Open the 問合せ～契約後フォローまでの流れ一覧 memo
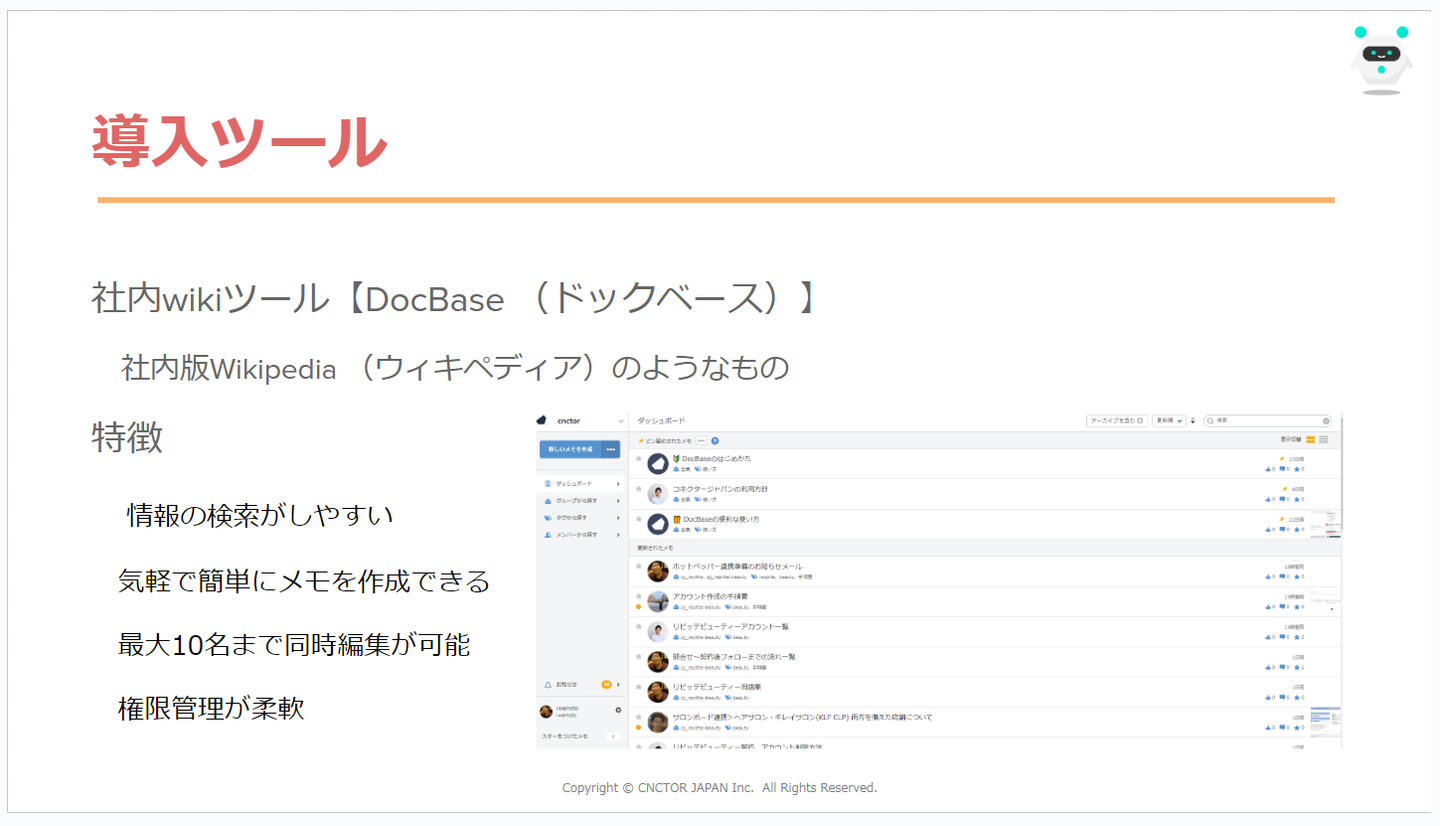The image size is (1440, 826). (x=734, y=656)
